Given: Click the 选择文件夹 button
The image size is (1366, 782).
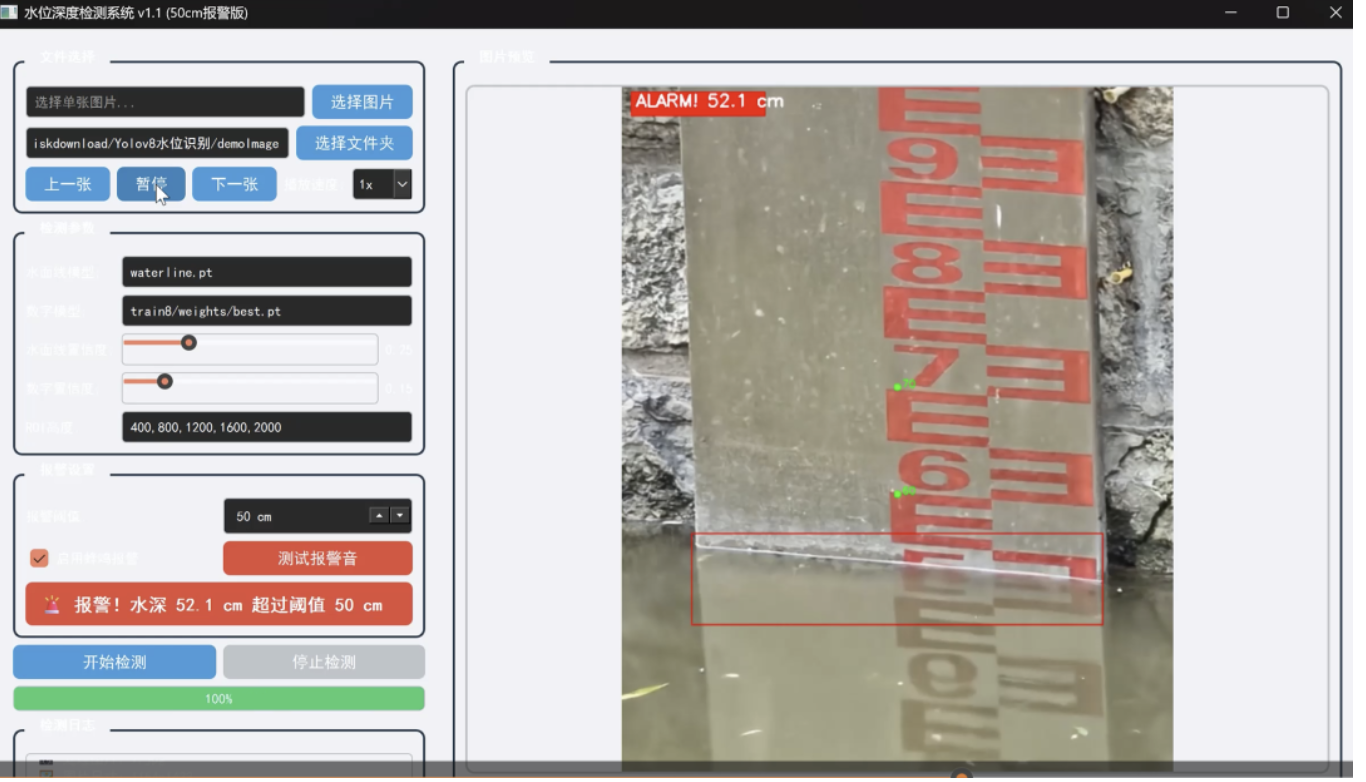Looking at the screenshot, I should point(354,143).
